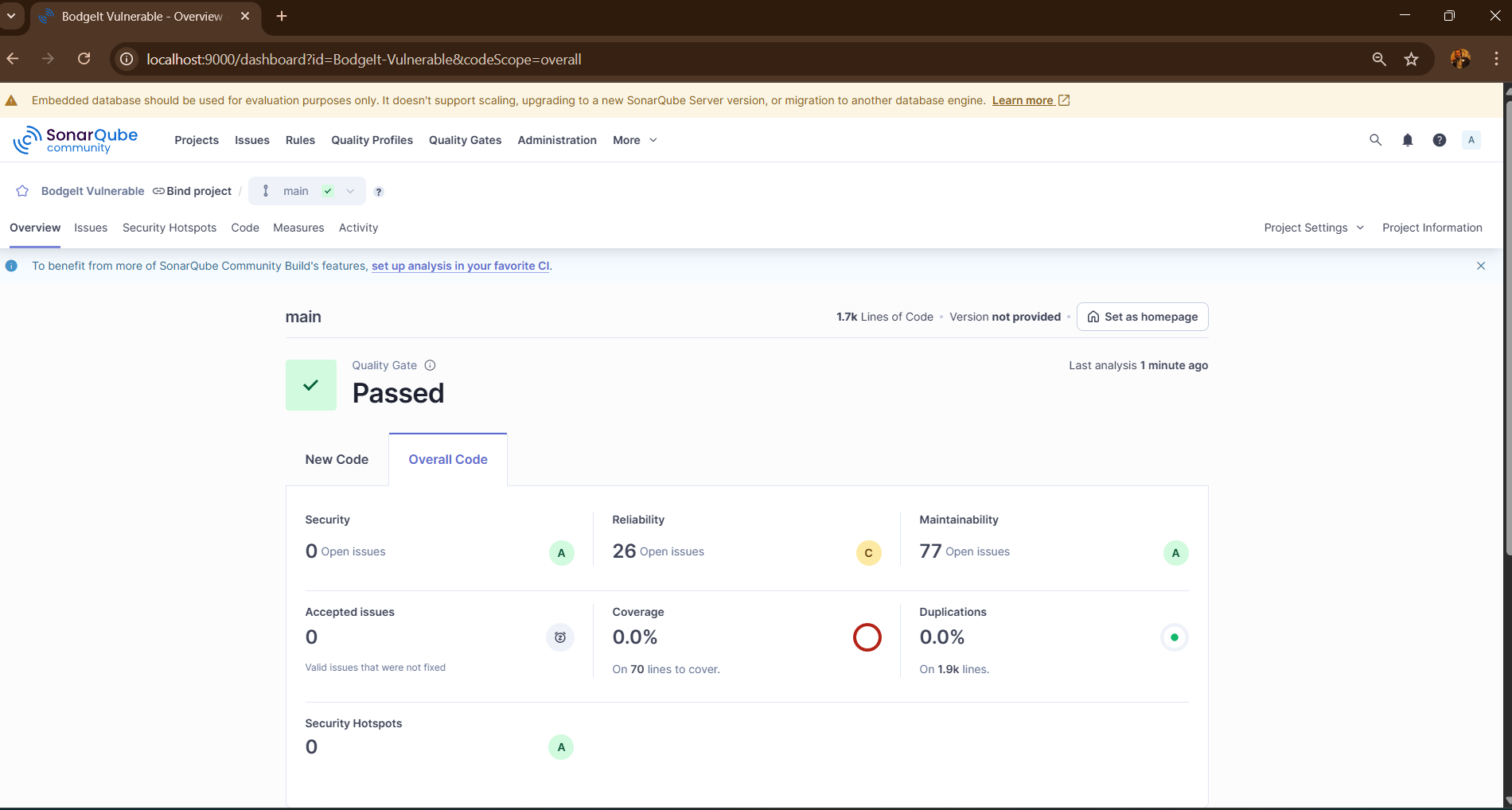Click the Accepted issues snooze icon
The width and height of the screenshot is (1512, 810).
(560, 637)
